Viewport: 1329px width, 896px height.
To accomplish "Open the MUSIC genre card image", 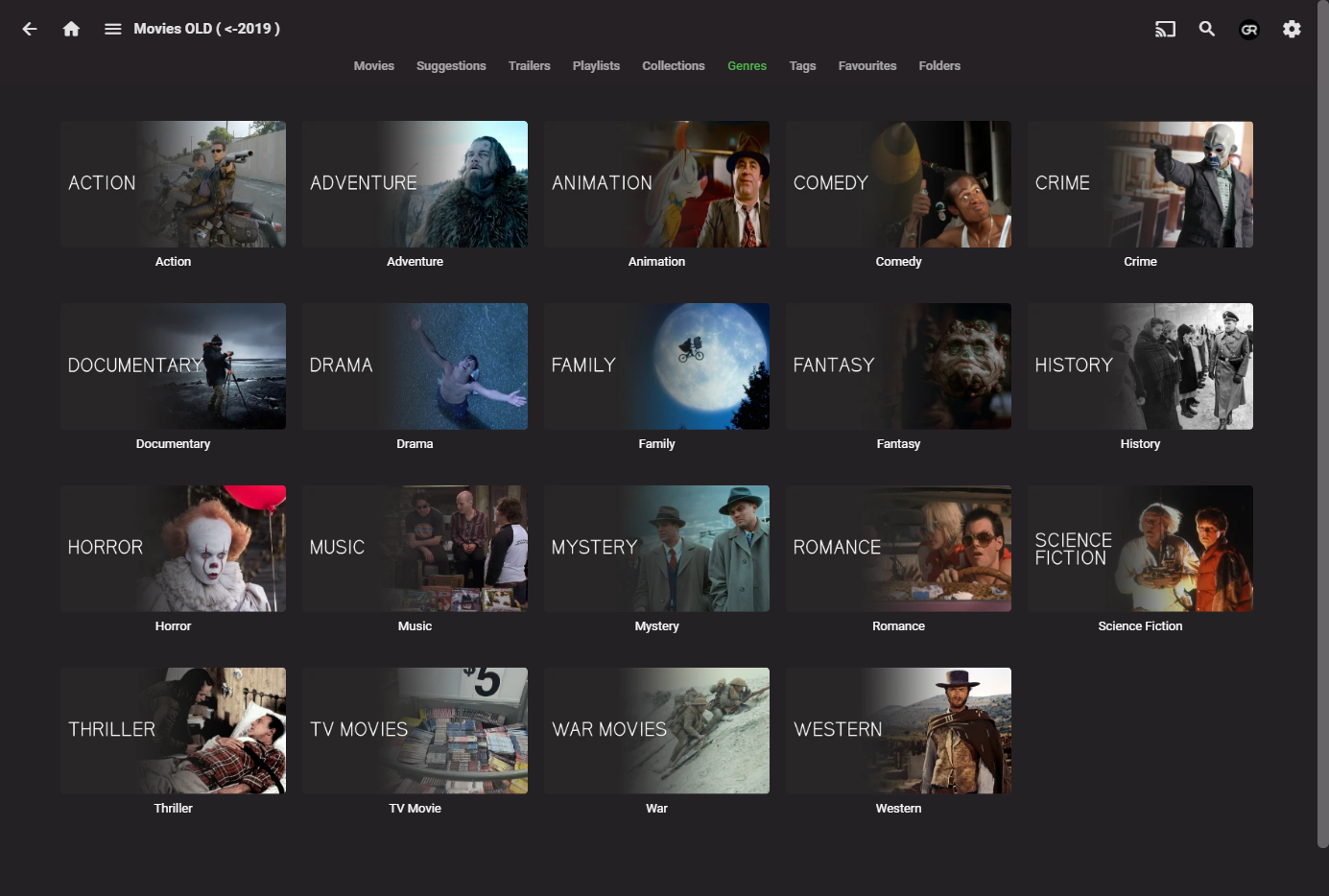I will 415,549.
